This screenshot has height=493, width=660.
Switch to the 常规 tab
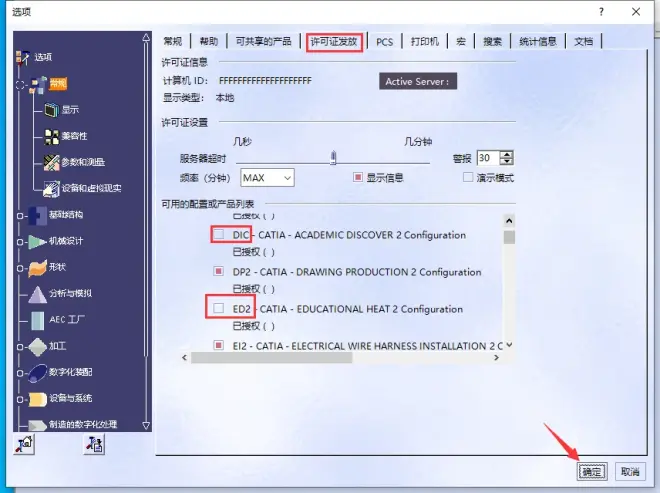click(173, 41)
